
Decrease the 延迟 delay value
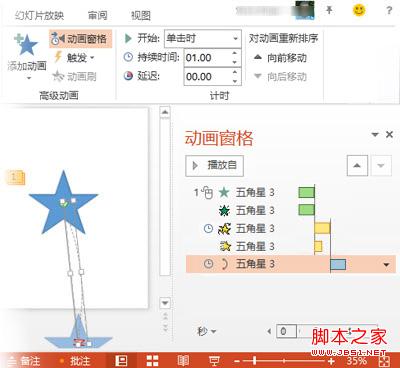coord(235,81)
